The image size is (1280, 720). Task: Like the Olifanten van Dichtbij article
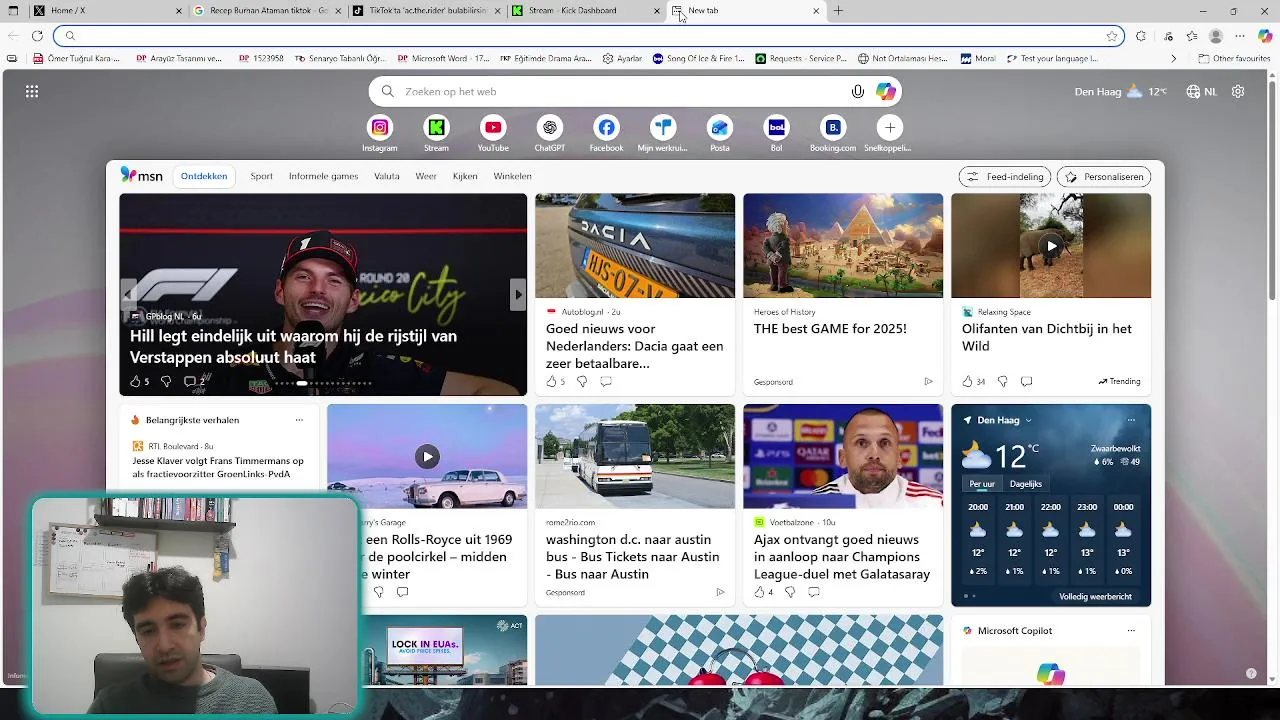point(967,381)
